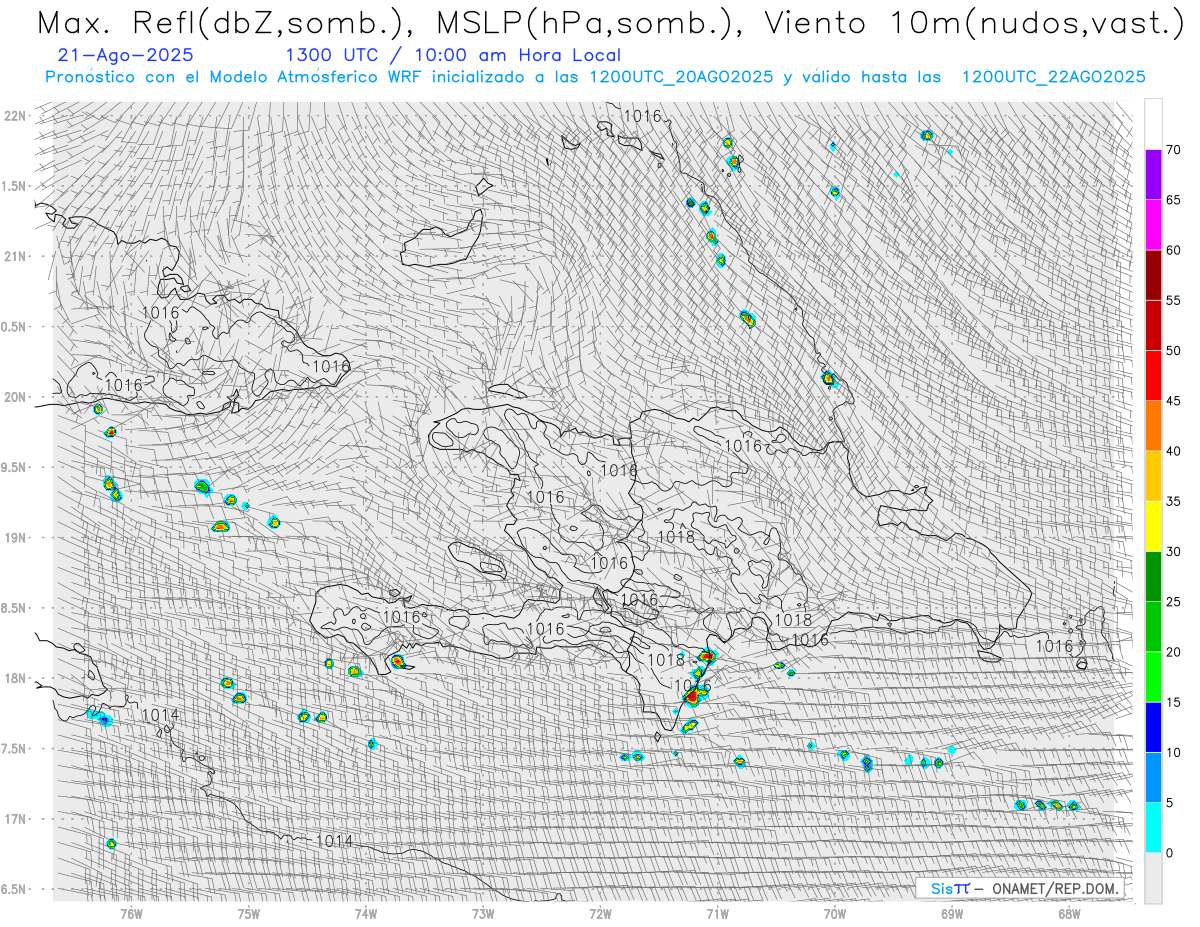The width and height of the screenshot is (1200, 927).
Task: Click the '76W' longitude axis label
Action: click(131, 912)
